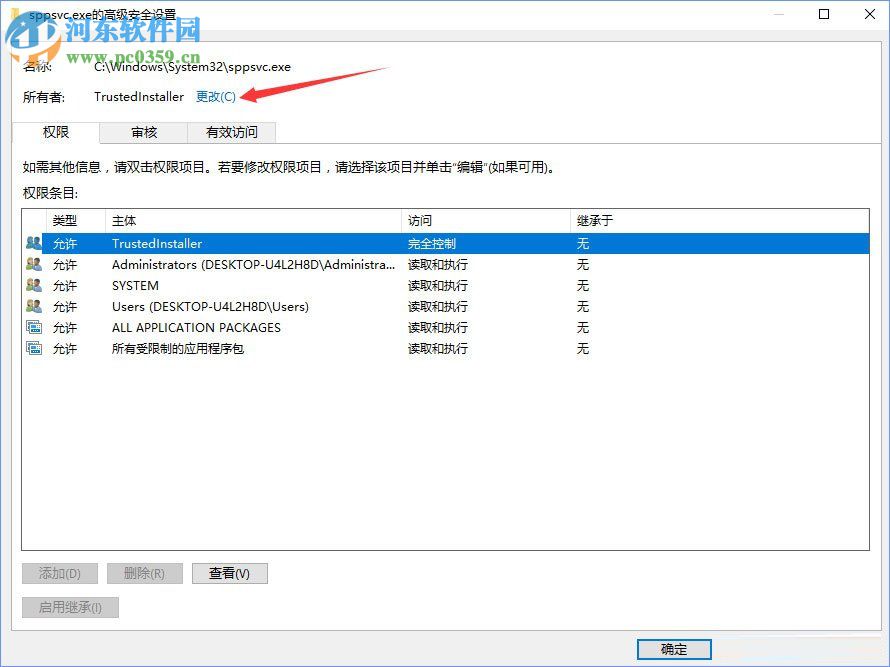Click the 所有受限制的应用程序包 package icon

pyautogui.click(x=33, y=348)
